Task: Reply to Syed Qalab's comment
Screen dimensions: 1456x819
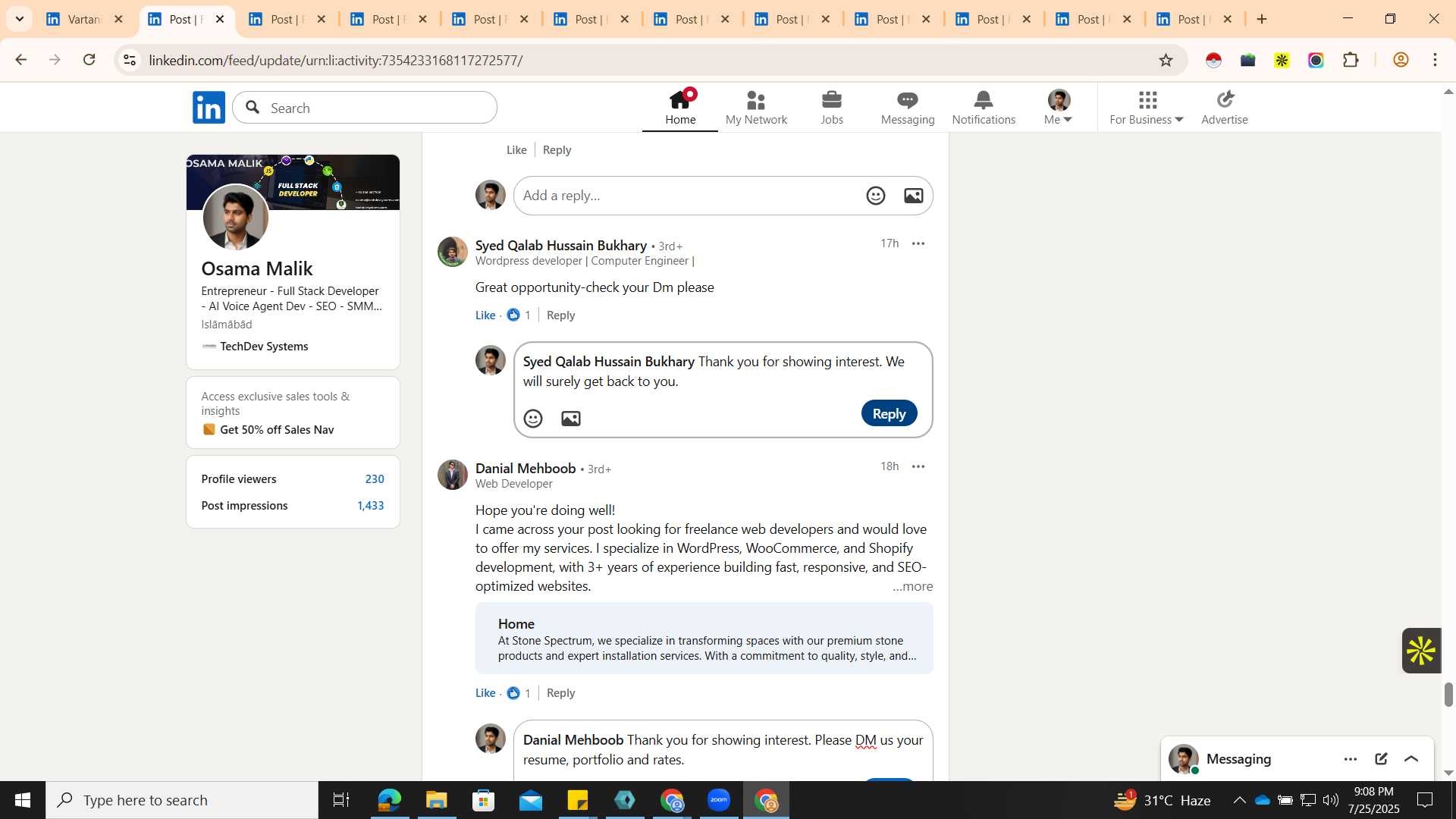Action: [560, 315]
